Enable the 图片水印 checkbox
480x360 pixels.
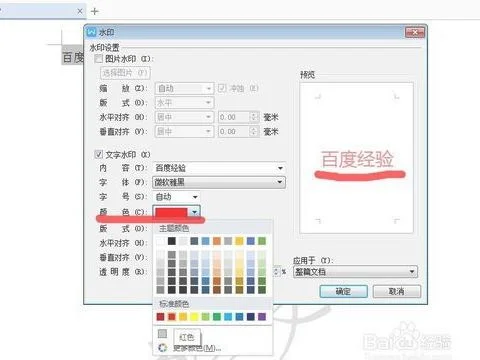(x=98, y=59)
